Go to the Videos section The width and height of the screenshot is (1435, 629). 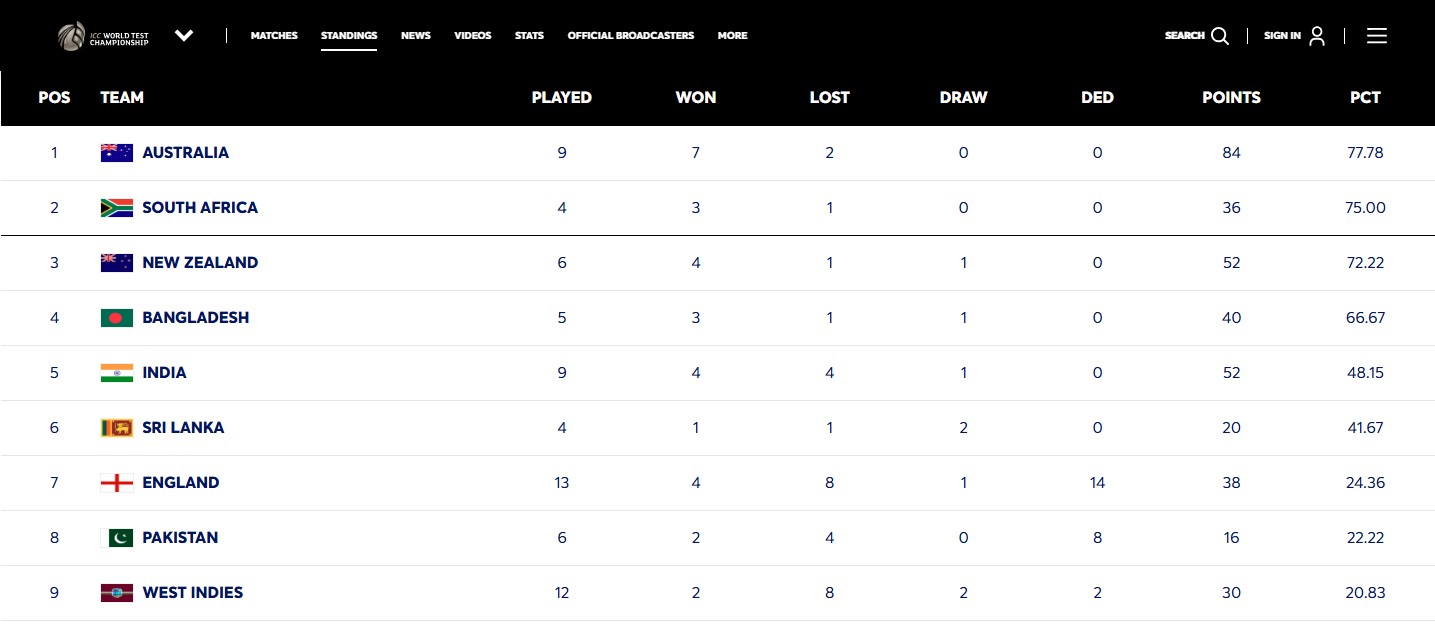pyautogui.click(x=473, y=36)
